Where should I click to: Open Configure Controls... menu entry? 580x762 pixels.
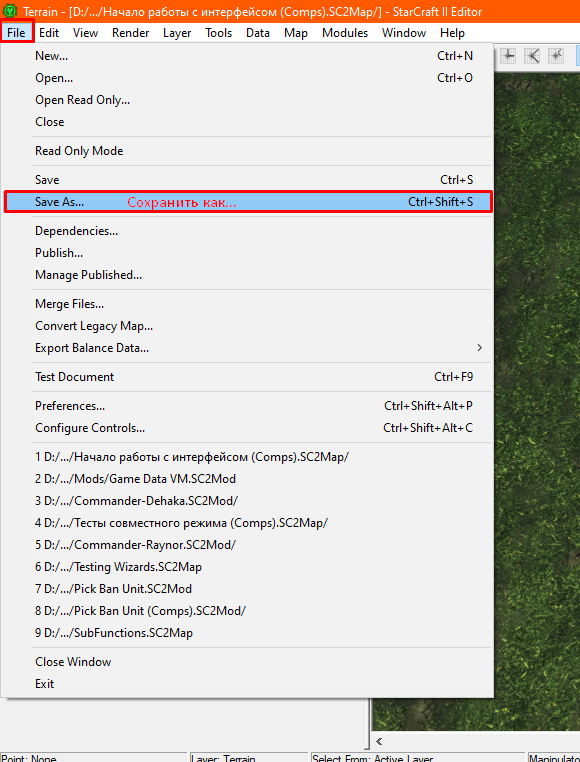coord(248,428)
